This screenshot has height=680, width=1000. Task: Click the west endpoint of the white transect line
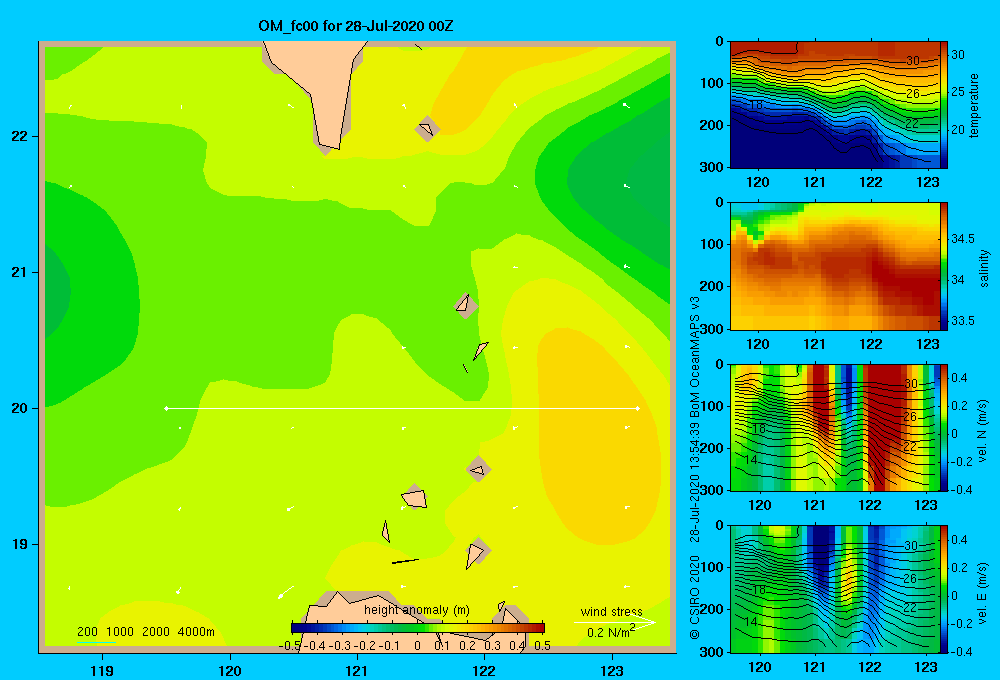(x=166, y=408)
